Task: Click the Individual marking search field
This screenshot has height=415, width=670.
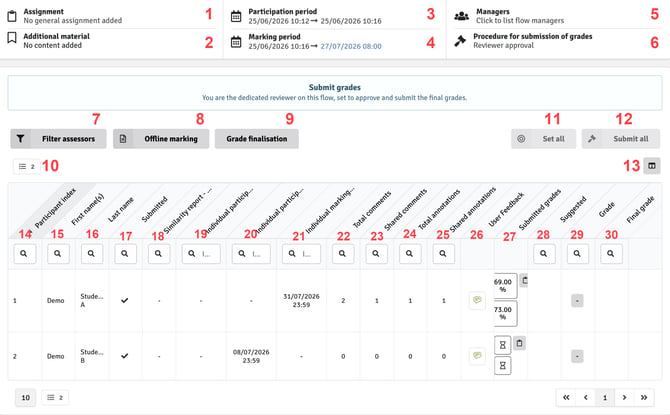Action: tap(301, 254)
